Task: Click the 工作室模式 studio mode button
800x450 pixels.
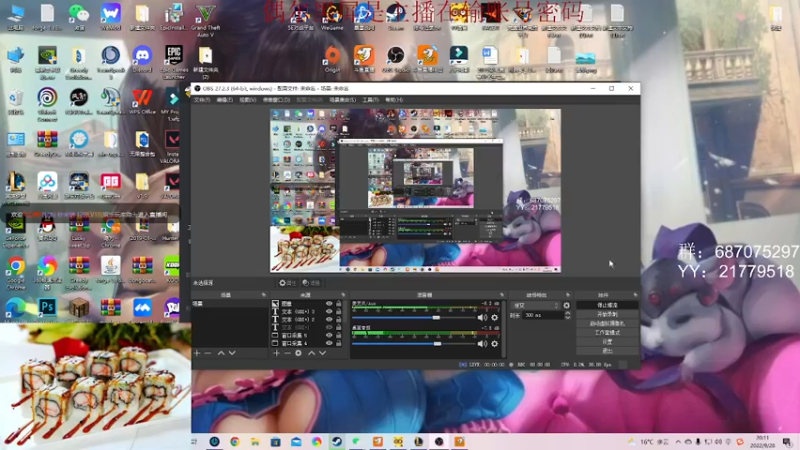Action: (x=607, y=333)
